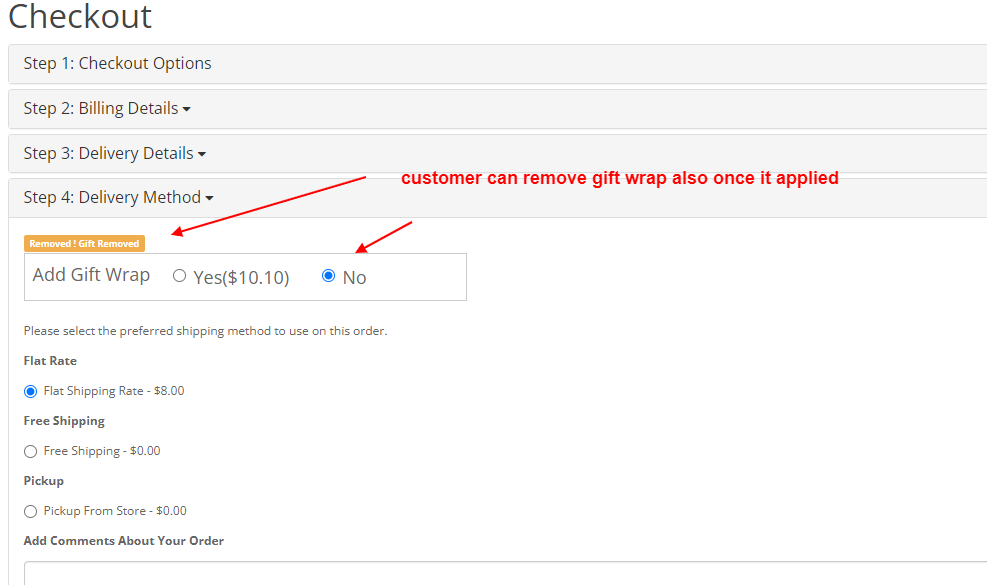
Task: Click the Add Comments About Your Order label
Action: pyautogui.click(x=123, y=540)
